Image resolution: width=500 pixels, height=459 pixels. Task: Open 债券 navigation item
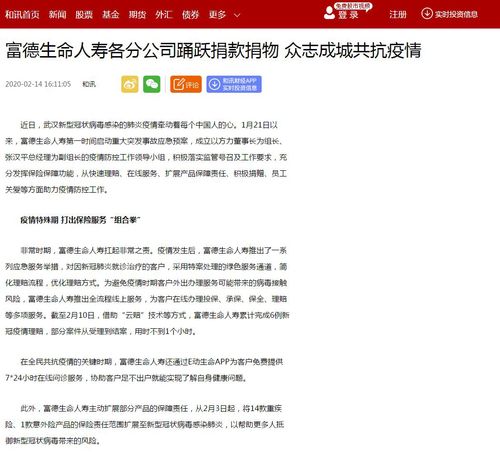click(191, 14)
